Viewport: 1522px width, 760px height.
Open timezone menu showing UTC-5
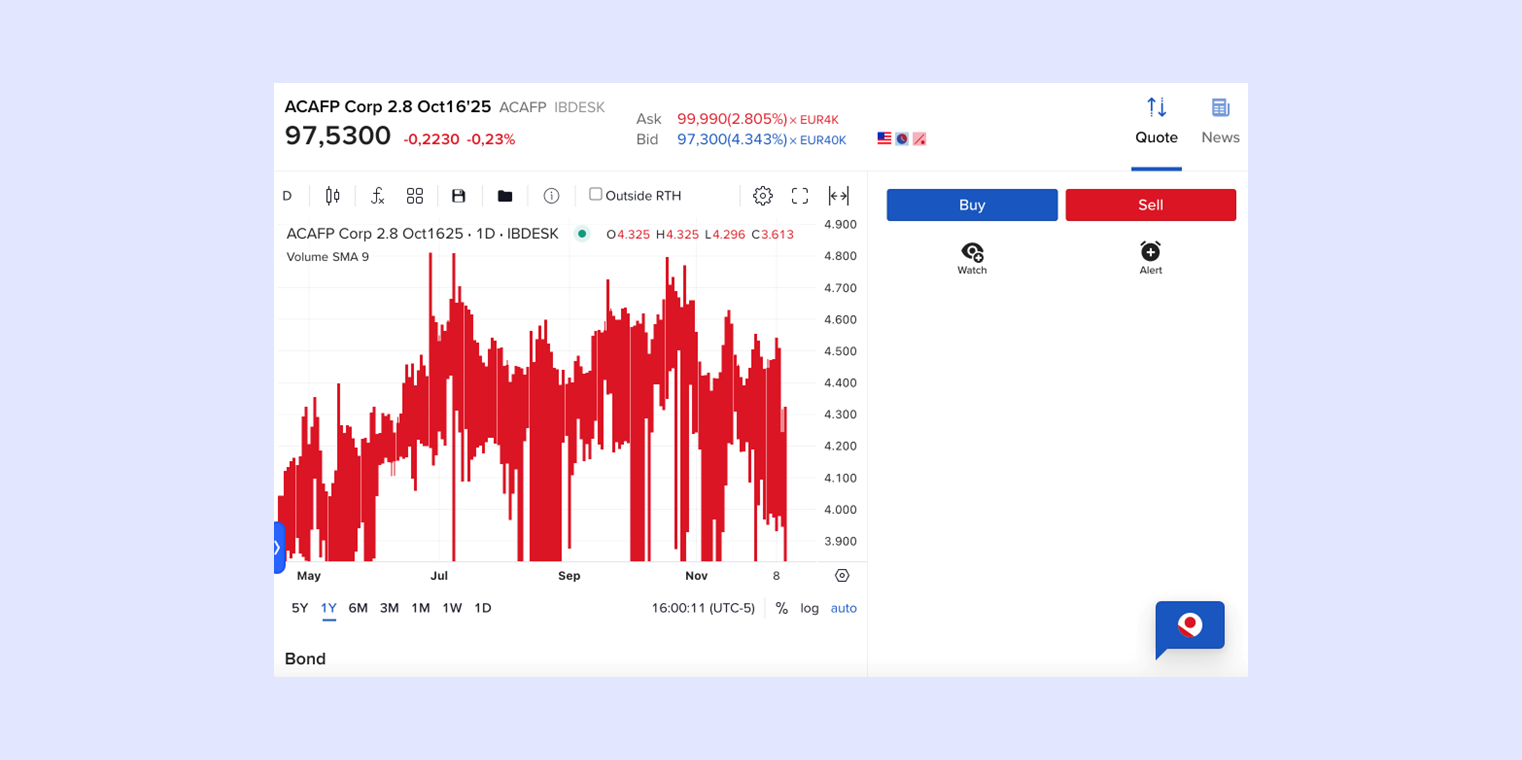click(x=703, y=608)
